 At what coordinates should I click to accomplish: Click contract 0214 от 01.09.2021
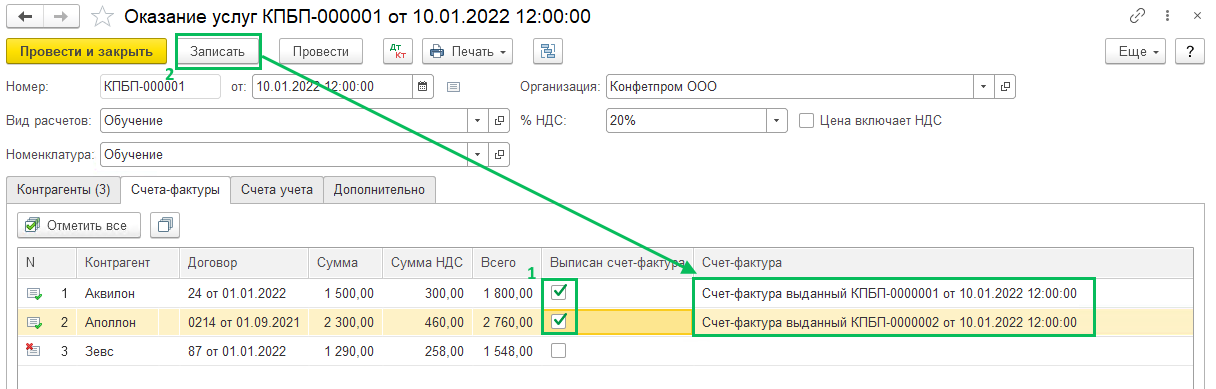pyautogui.click(x=244, y=322)
